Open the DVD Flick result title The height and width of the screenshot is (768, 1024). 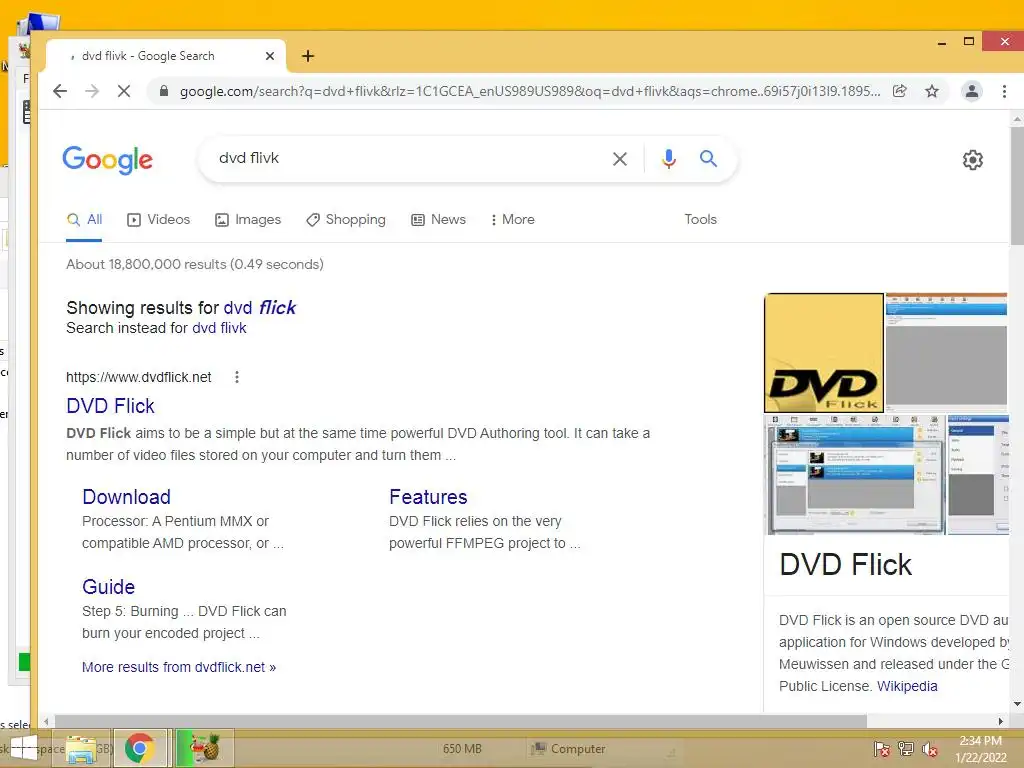(x=110, y=406)
